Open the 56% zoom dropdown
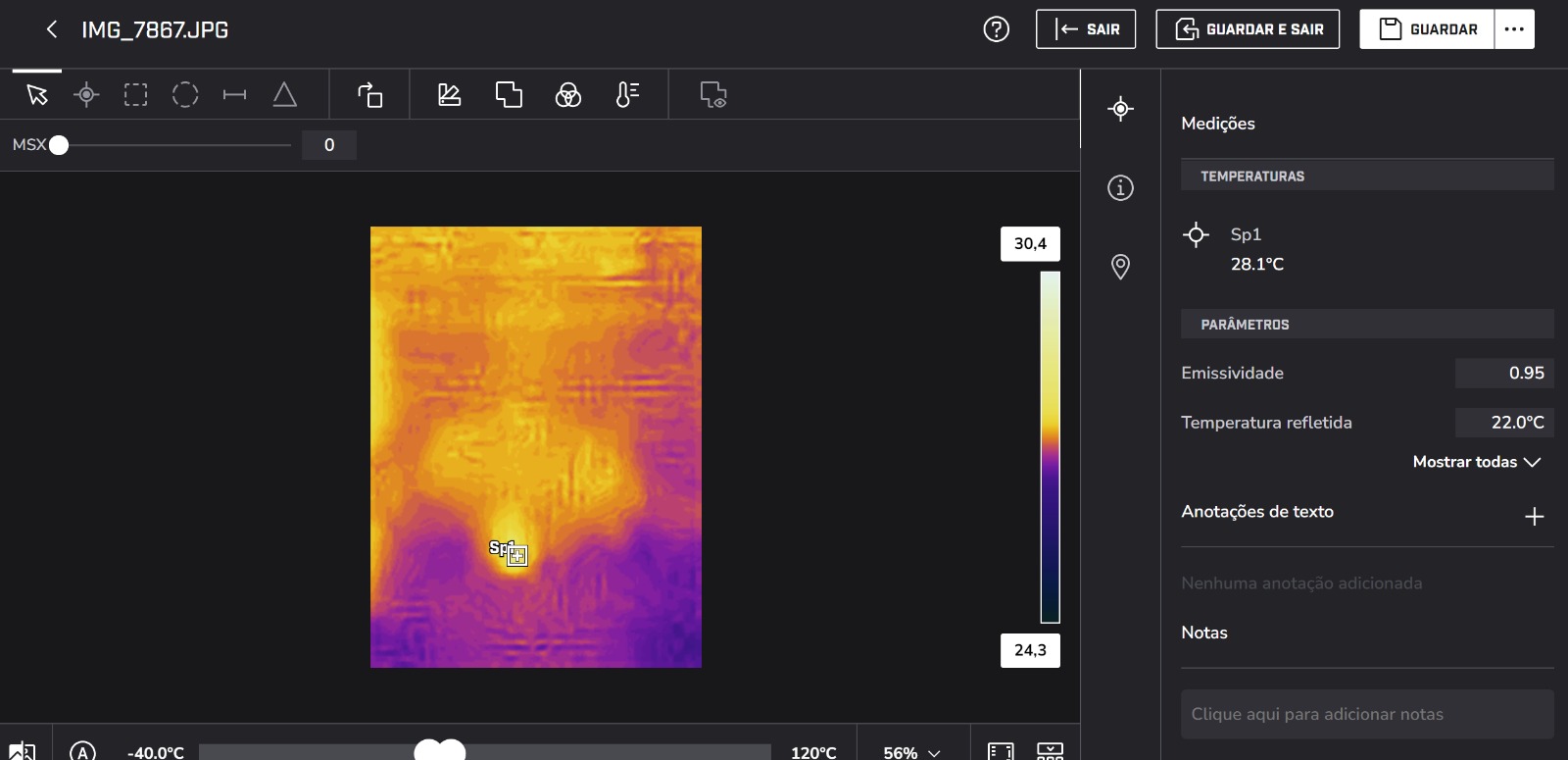 (912, 752)
